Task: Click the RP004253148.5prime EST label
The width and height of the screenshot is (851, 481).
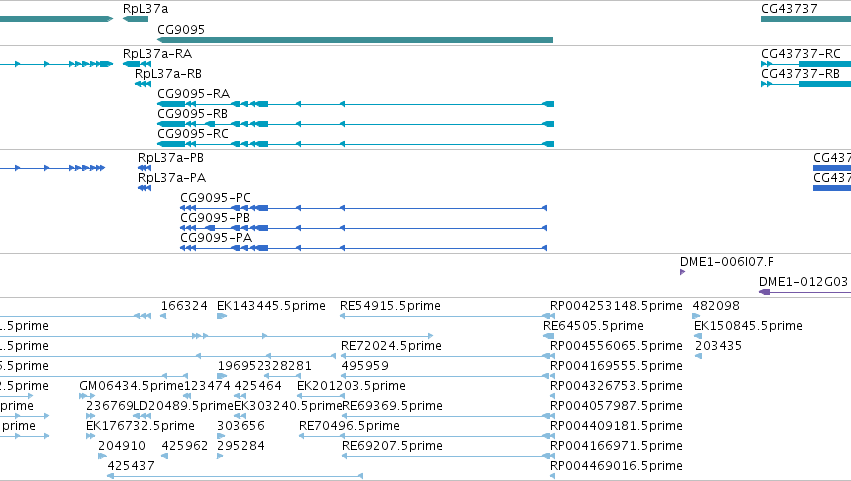Action: click(616, 306)
